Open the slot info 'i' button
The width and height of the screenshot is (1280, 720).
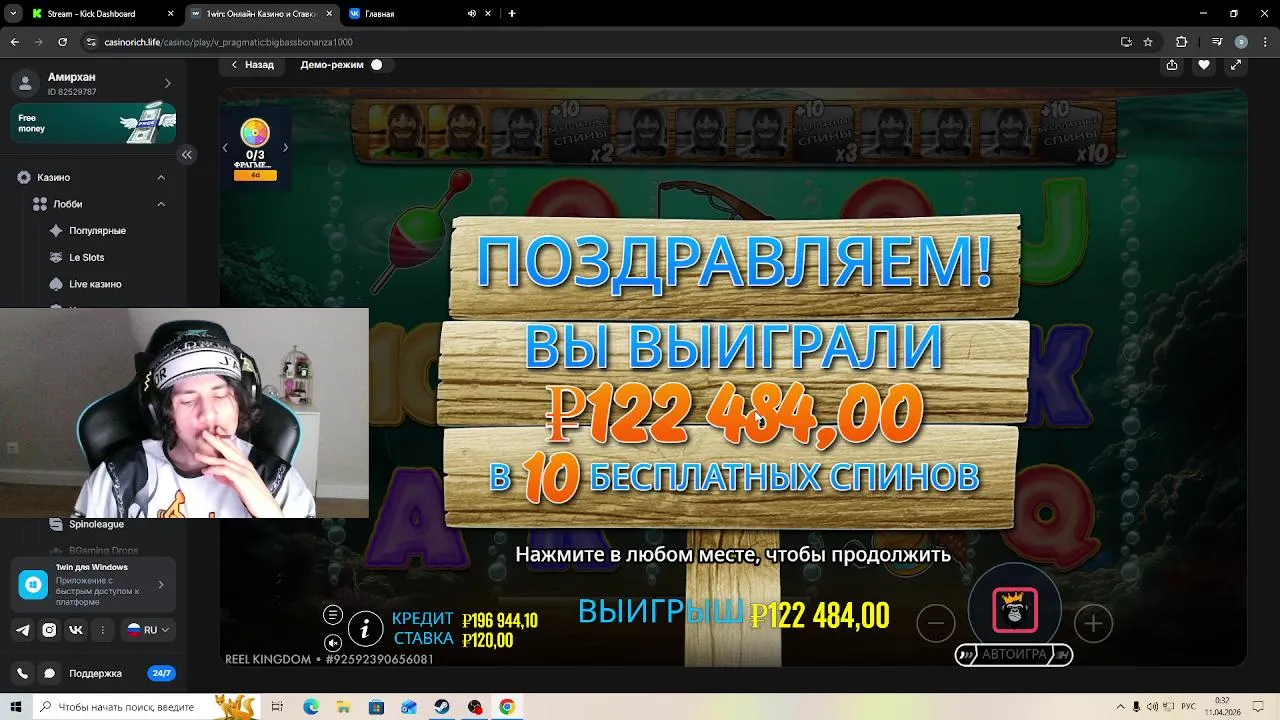pyautogui.click(x=365, y=628)
